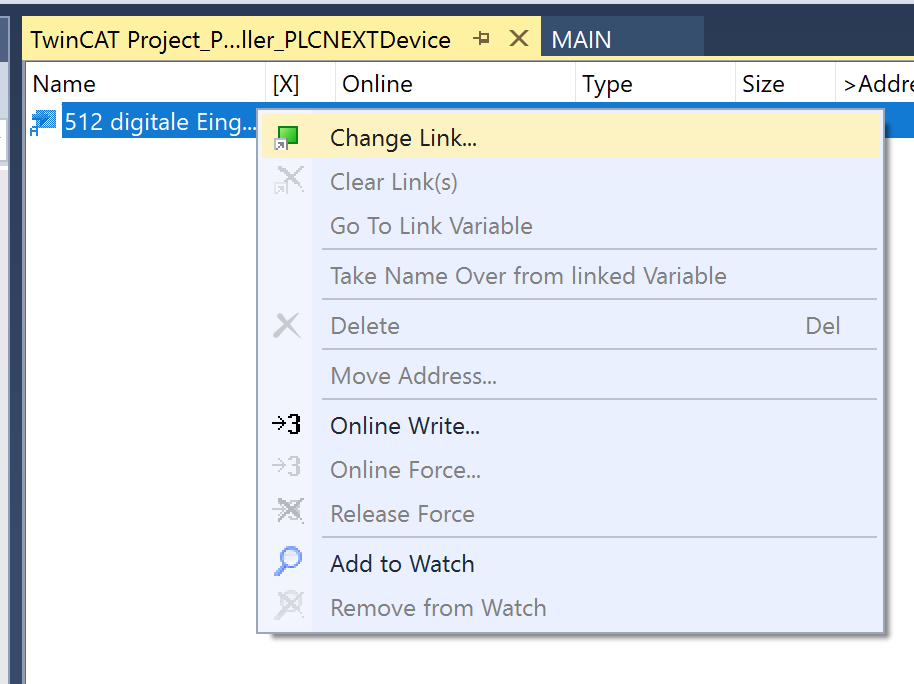914x684 pixels.
Task: Click the Remove from Watch crossed icon
Action: (x=289, y=605)
